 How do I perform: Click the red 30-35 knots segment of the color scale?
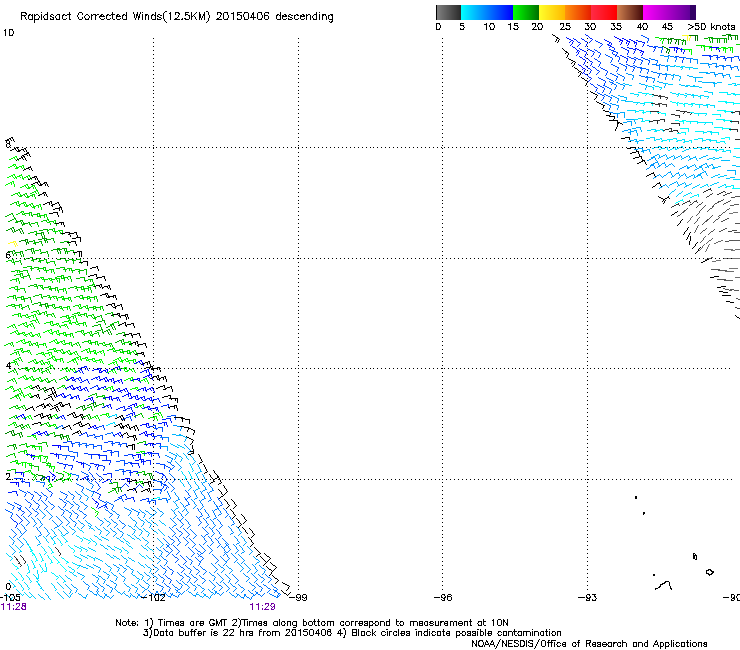coord(604,12)
